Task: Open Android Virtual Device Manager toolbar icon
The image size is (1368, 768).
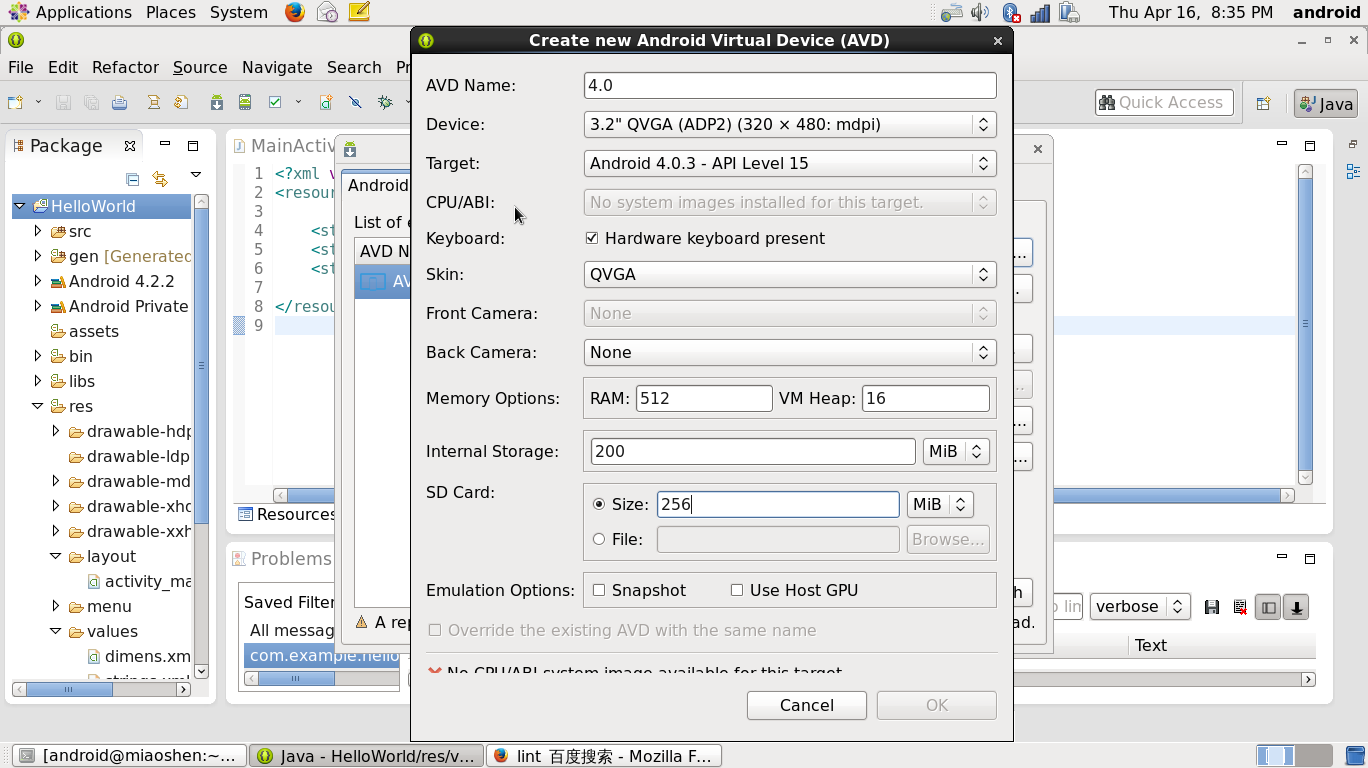Action: (x=245, y=102)
